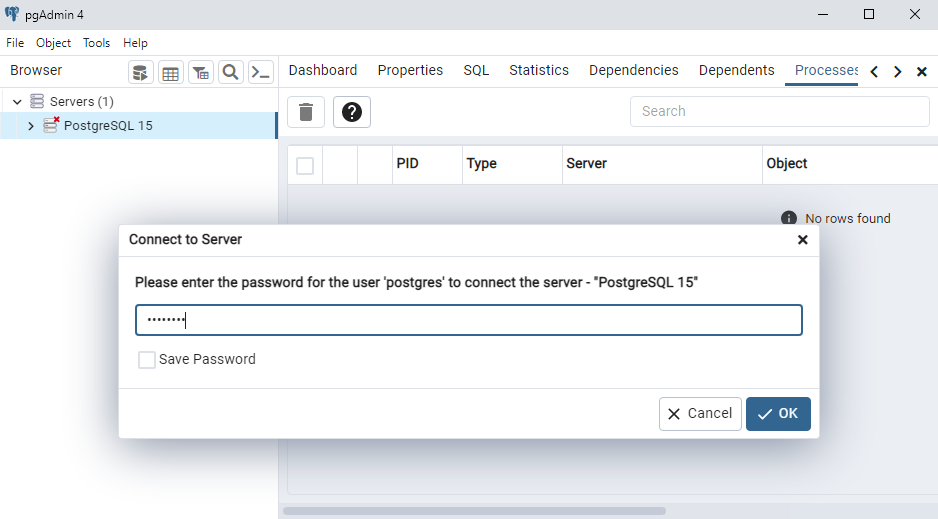Open the View Data table icon
Viewport: 938px width, 519px height.
(x=171, y=72)
